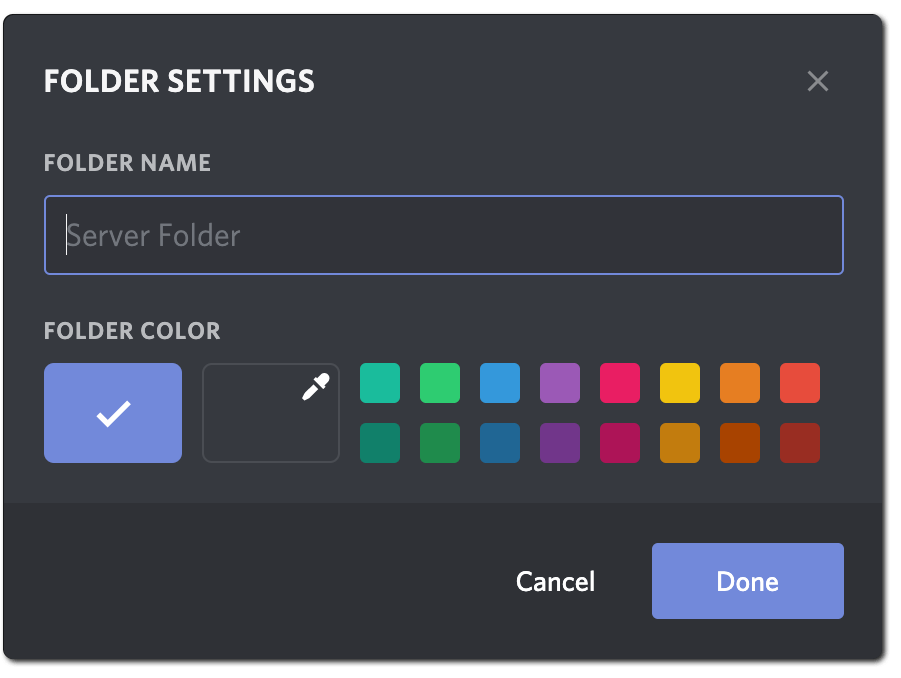The height and width of the screenshot is (678, 901).
Task: Choose the light purple color swatch
Action: click(x=560, y=383)
